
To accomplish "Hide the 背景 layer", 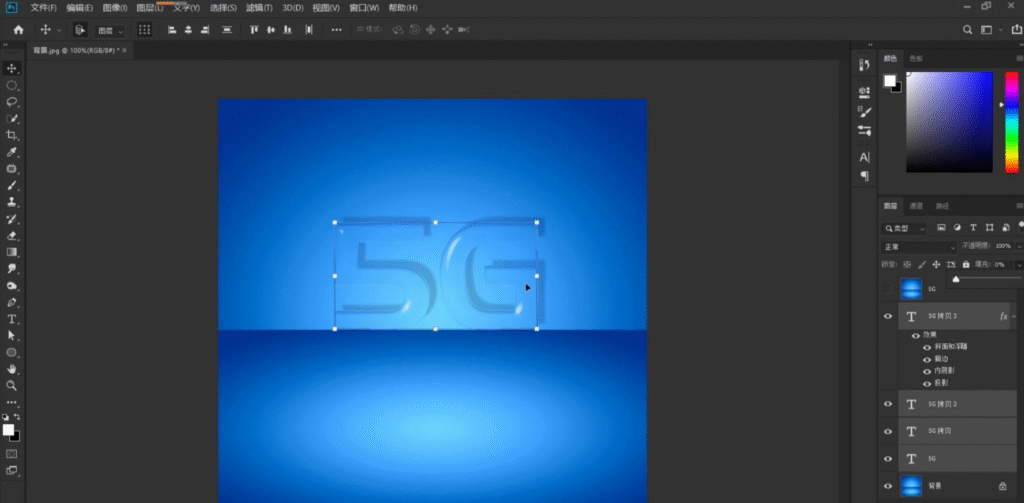I will (x=888, y=486).
